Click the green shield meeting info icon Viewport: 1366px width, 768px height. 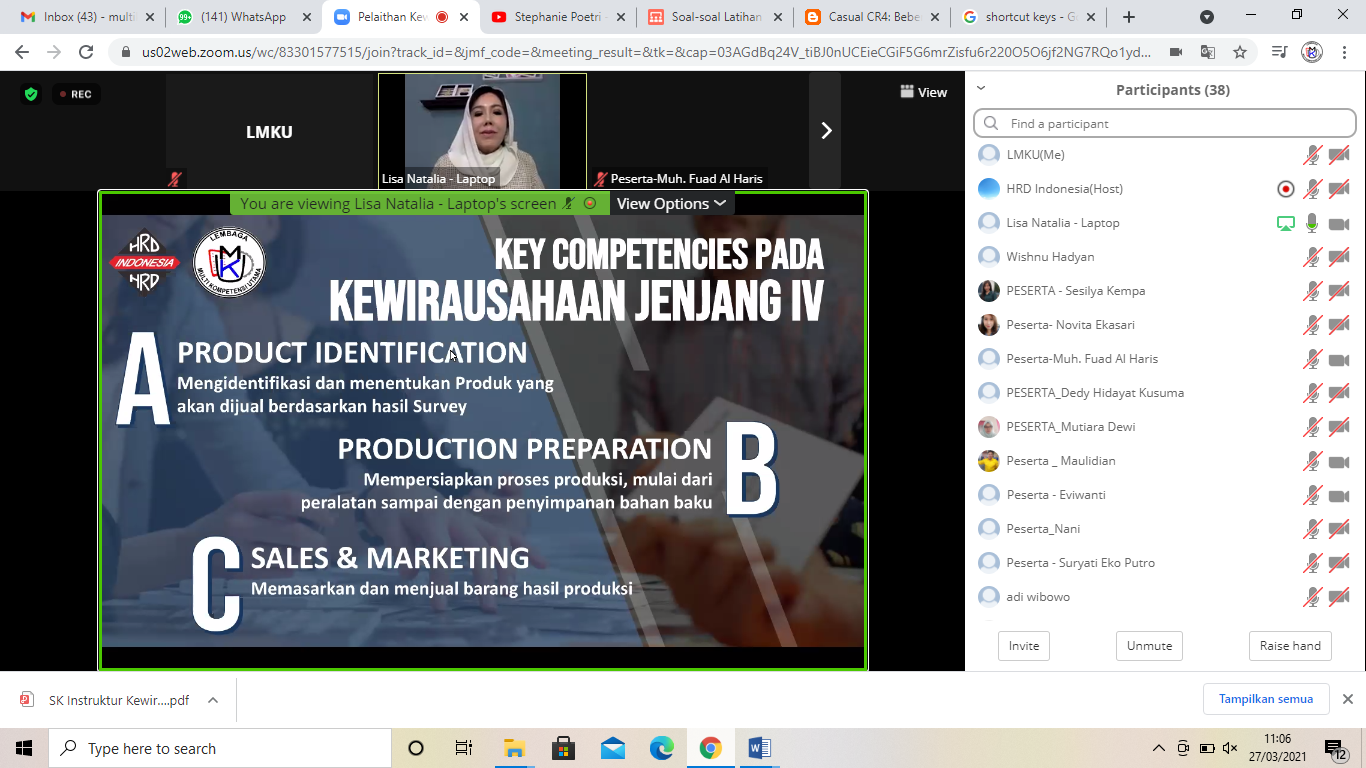pyautogui.click(x=31, y=94)
